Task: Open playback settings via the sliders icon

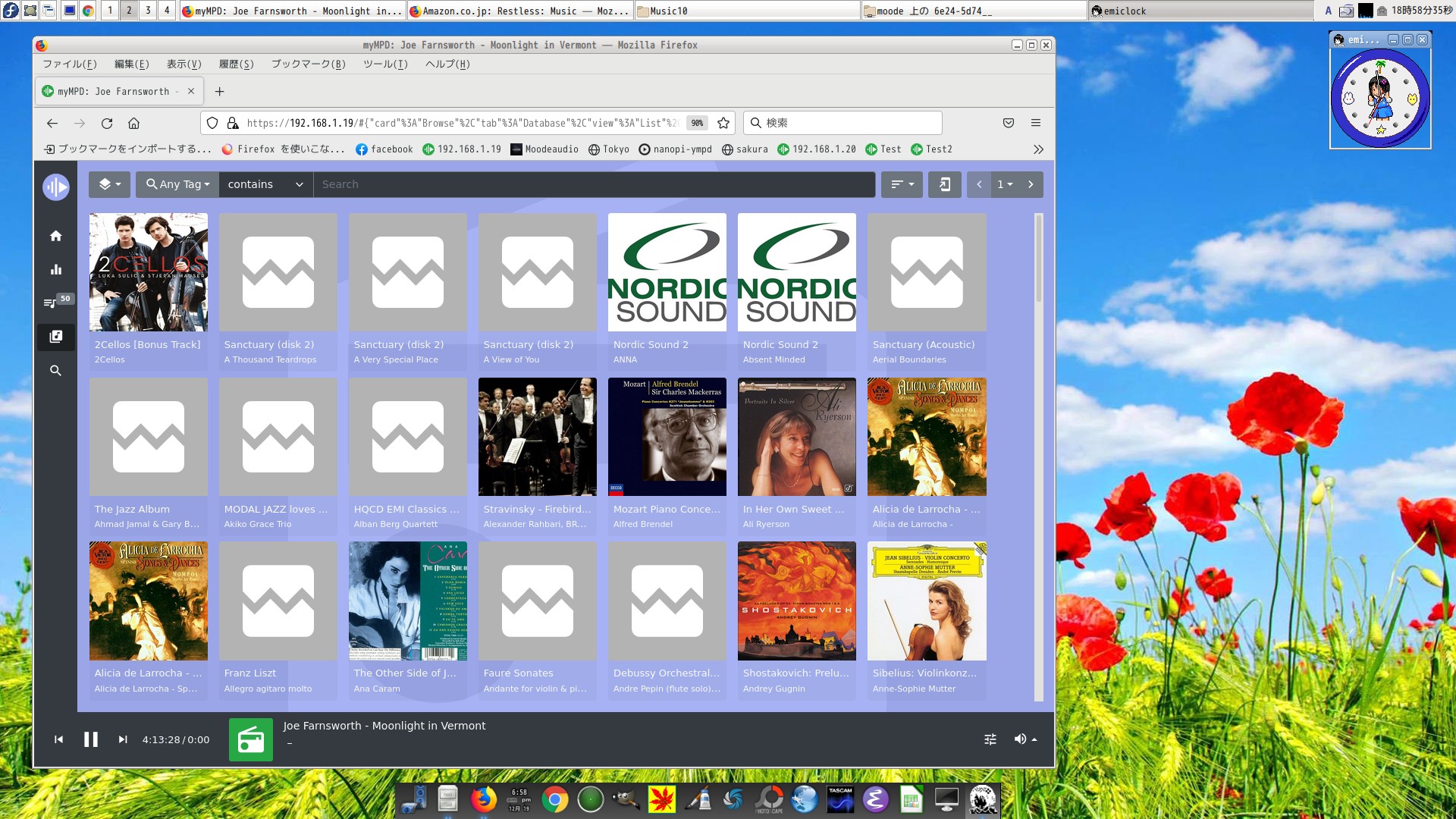Action: pos(990,739)
